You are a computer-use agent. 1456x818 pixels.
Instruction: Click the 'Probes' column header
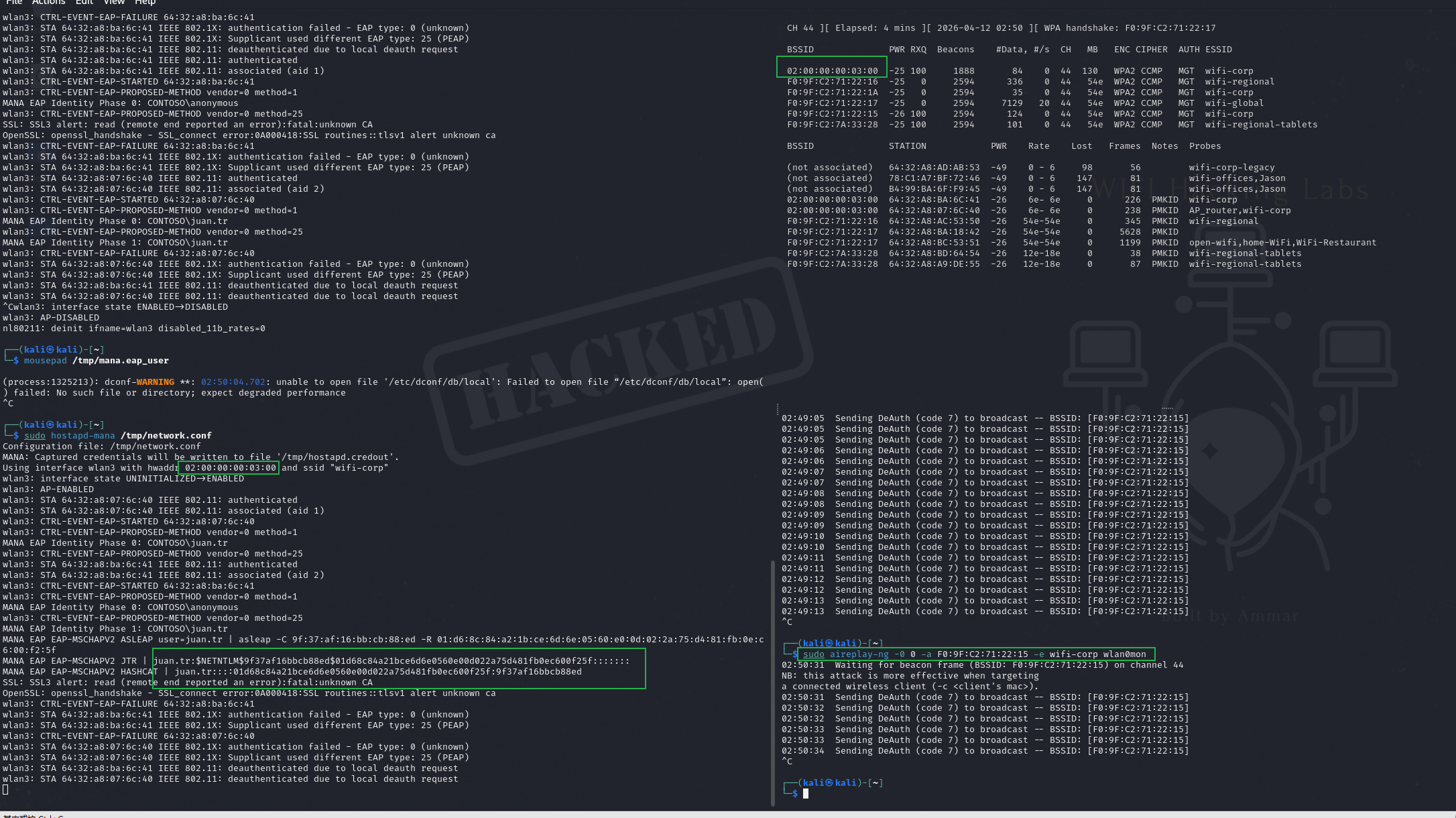[1205, 146]
